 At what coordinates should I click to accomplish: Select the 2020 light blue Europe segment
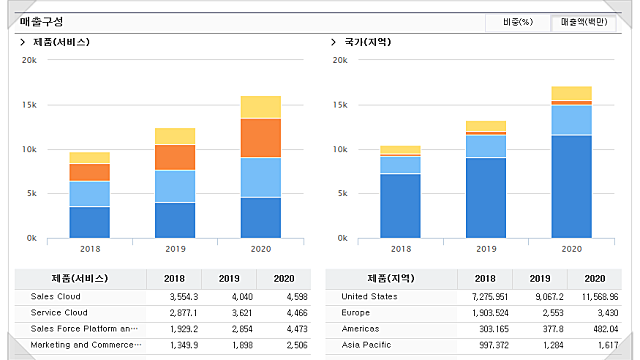point(571,120)
